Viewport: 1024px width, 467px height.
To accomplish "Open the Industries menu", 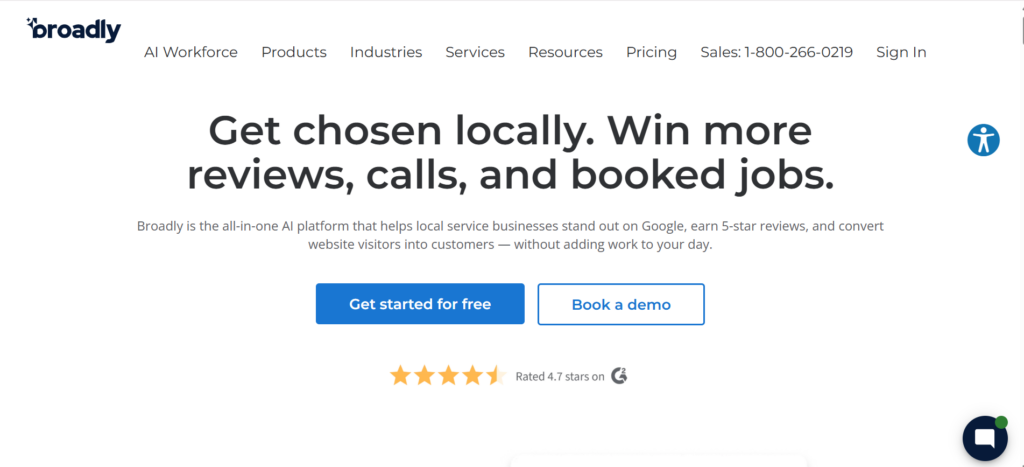I will [x=386, y=52].
